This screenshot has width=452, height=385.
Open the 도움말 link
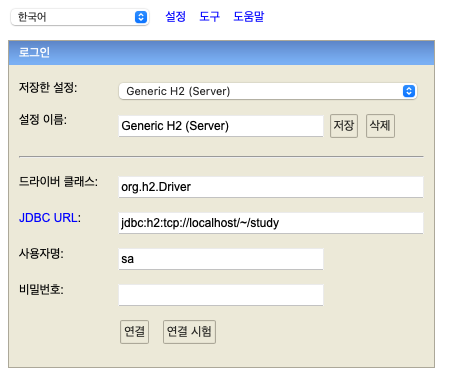(x=248, y=16)
